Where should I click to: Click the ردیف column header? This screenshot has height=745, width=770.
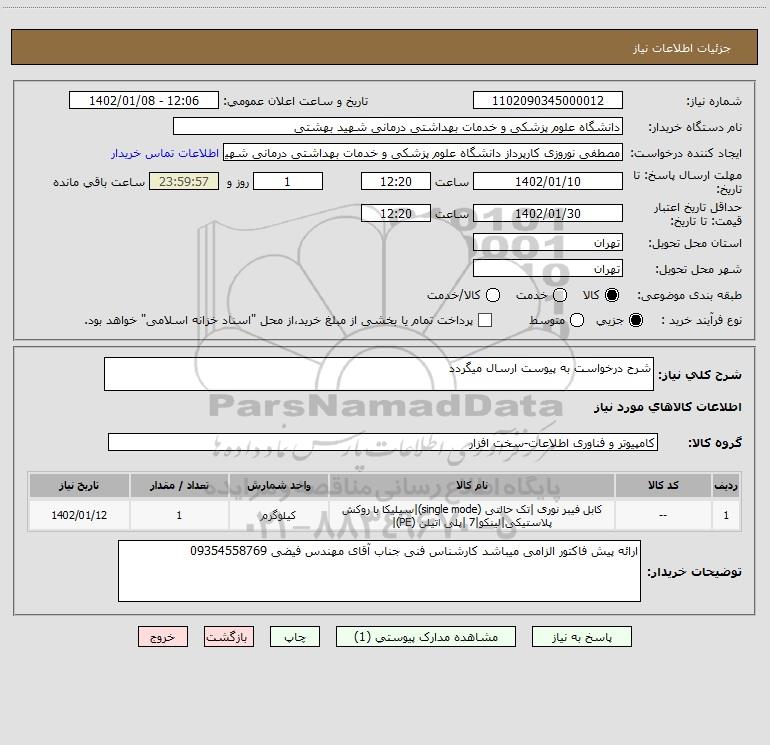point(726,485)
